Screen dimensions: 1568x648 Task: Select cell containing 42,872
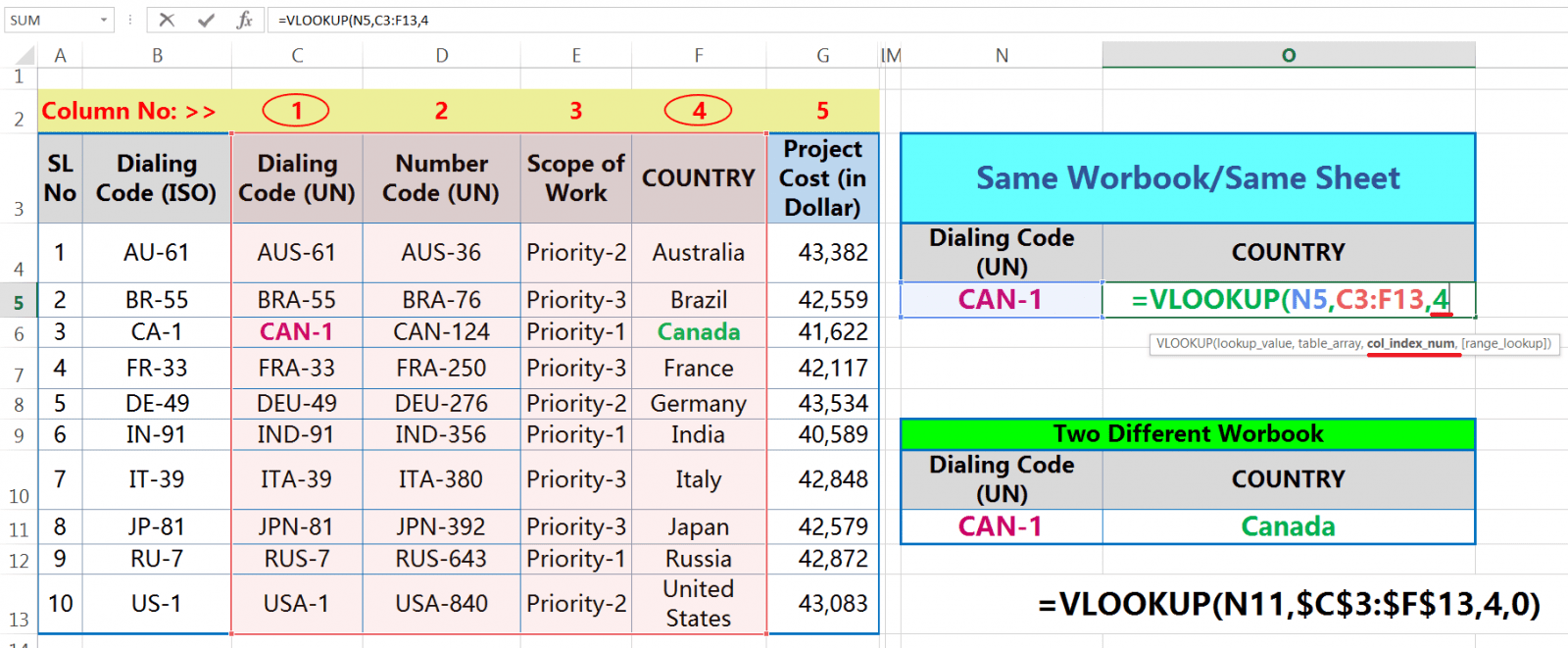[x=823, y=559]
